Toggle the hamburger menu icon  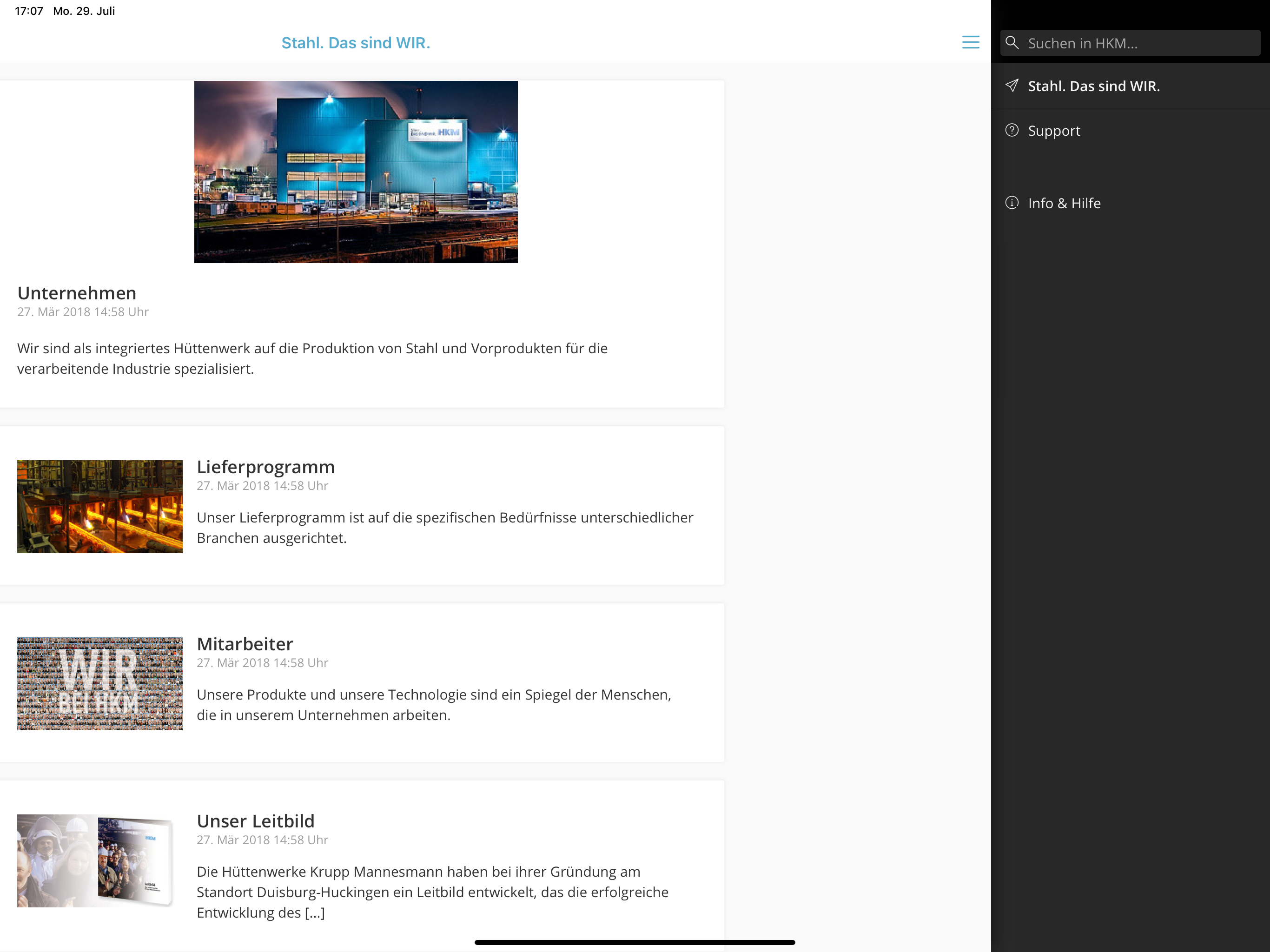coord(970,42)
